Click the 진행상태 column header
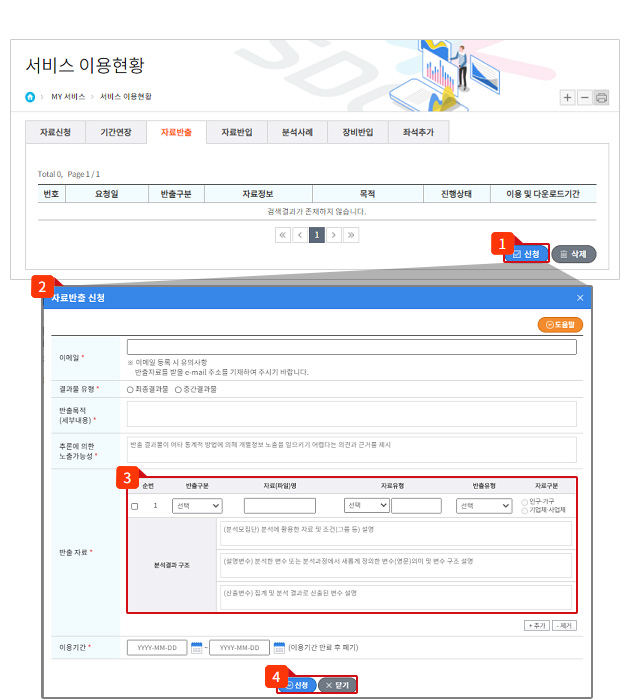The image size is (630, 700). pos(456,194)
